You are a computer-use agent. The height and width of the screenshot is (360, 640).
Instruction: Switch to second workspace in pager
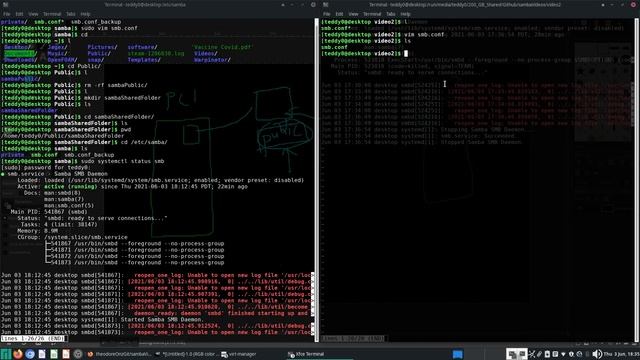(x=522, y=354)
